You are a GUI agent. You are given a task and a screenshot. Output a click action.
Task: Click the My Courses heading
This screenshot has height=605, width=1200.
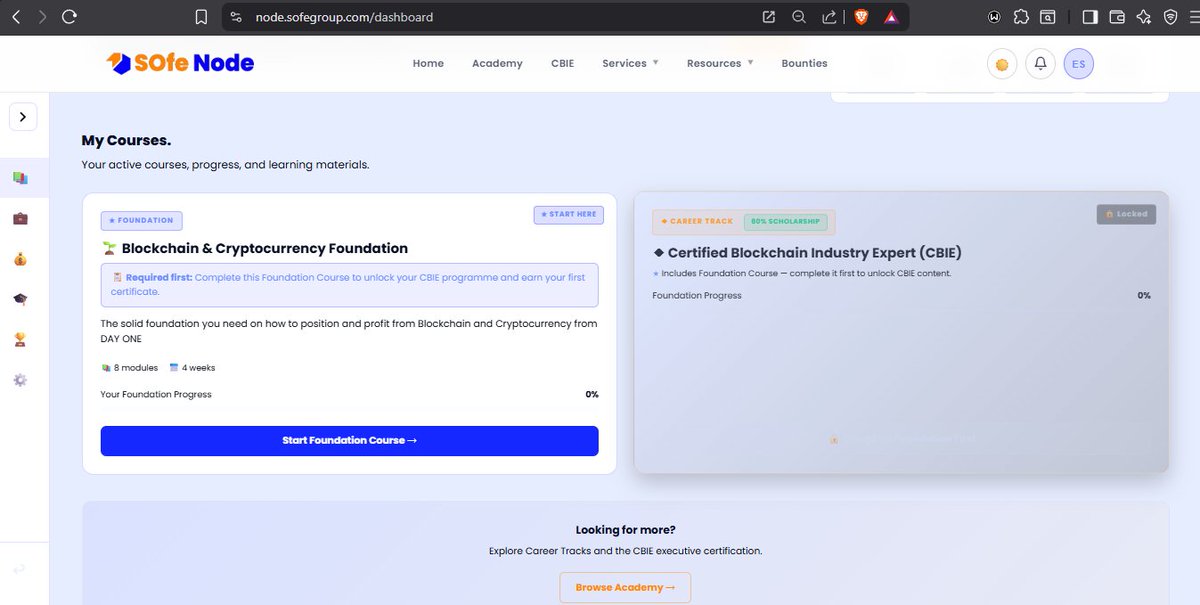coord(126,141)
